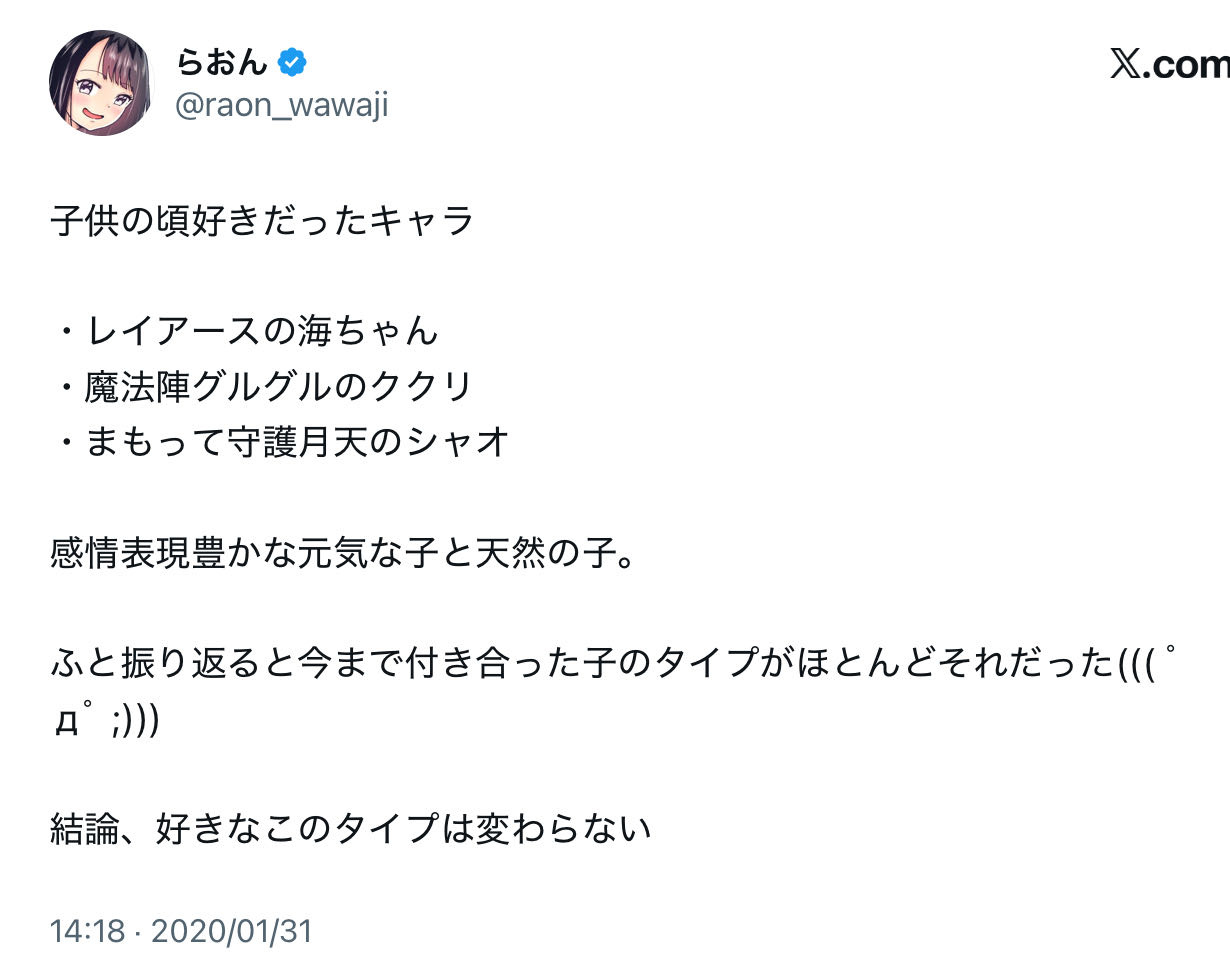Image resolution: width=1230 pixels, height=968 pixels.
Task: Click the X.com logo
Action: [x=1168, y=65]
